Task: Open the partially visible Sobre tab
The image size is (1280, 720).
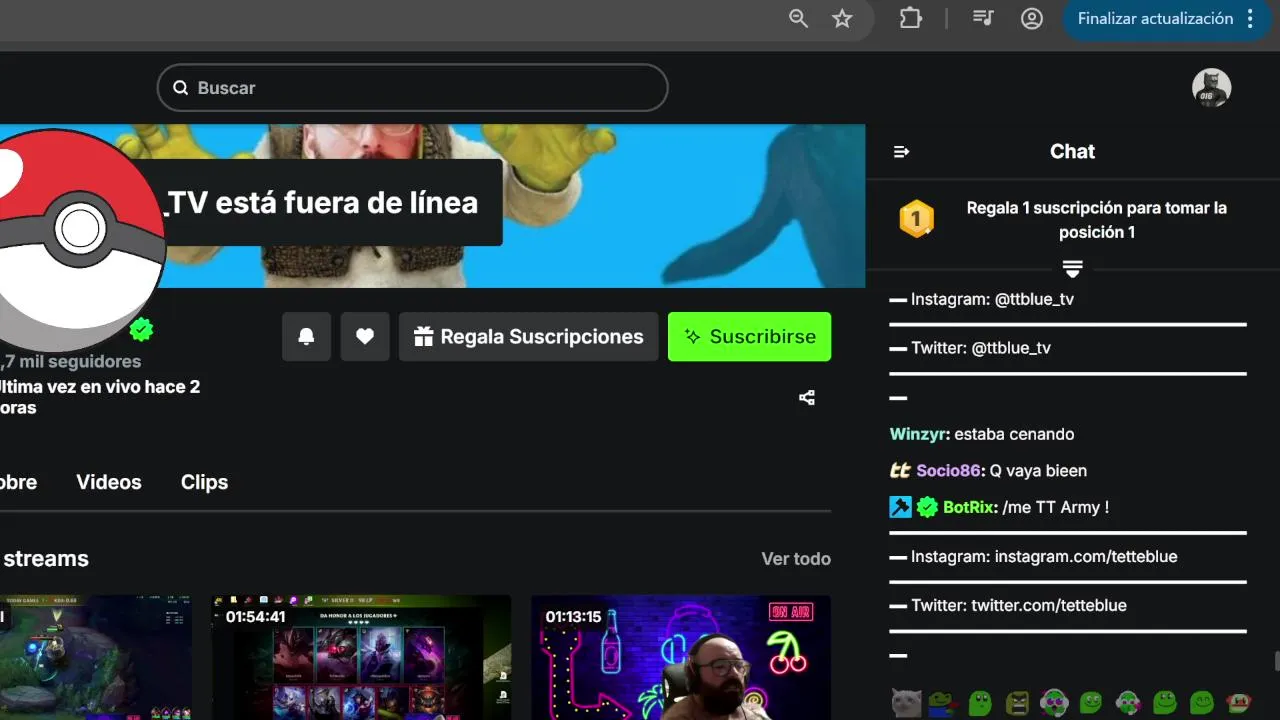Action: 18,482
